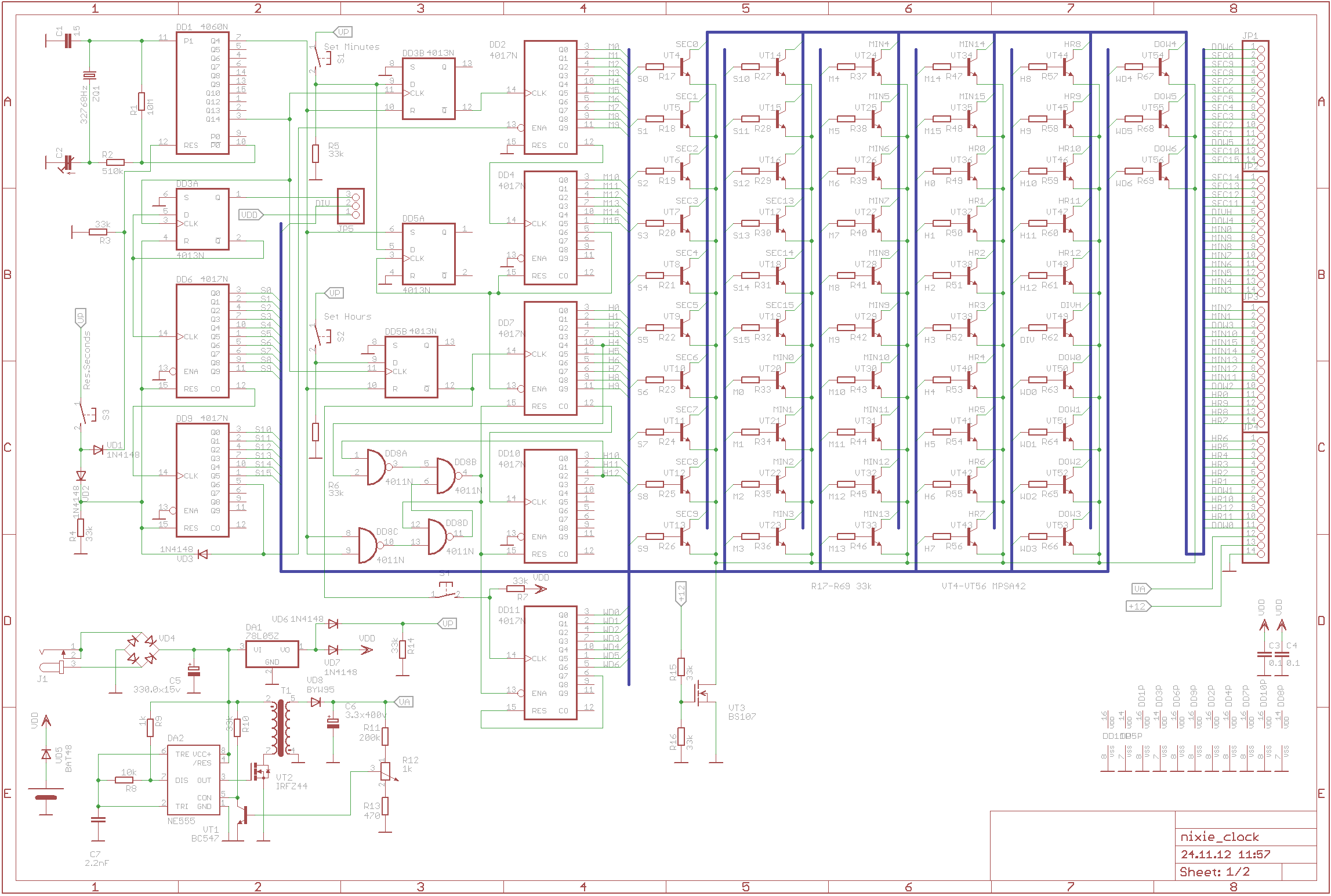Click the VD4 bridge rectifier symbol
The width and height of the screenshot is (1331, 896).
click(142, 650)
